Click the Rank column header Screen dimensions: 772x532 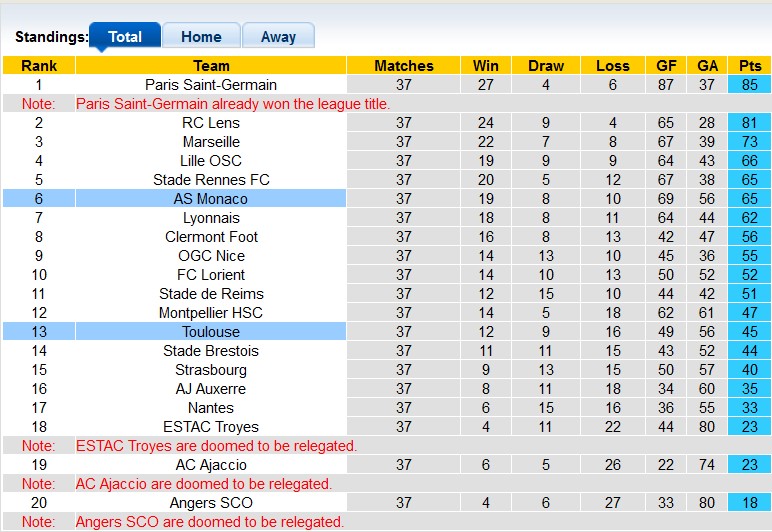tap(39, 66)
